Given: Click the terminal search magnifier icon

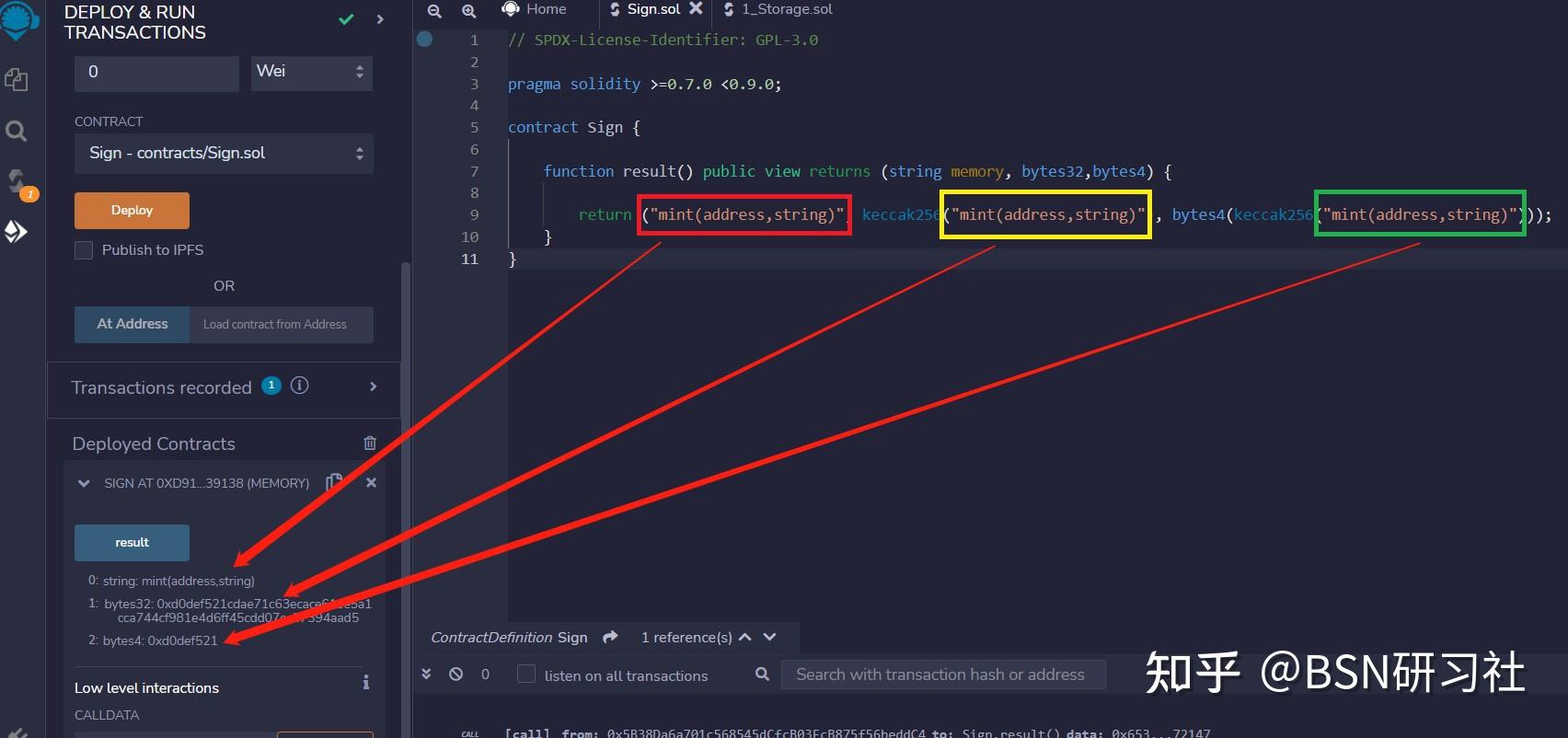Looking at the screenshot, I should click(762, 674).
